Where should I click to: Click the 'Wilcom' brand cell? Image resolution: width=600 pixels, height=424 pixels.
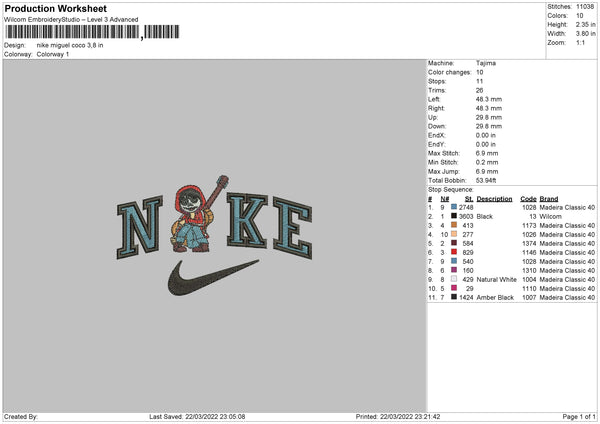(550, 216)
